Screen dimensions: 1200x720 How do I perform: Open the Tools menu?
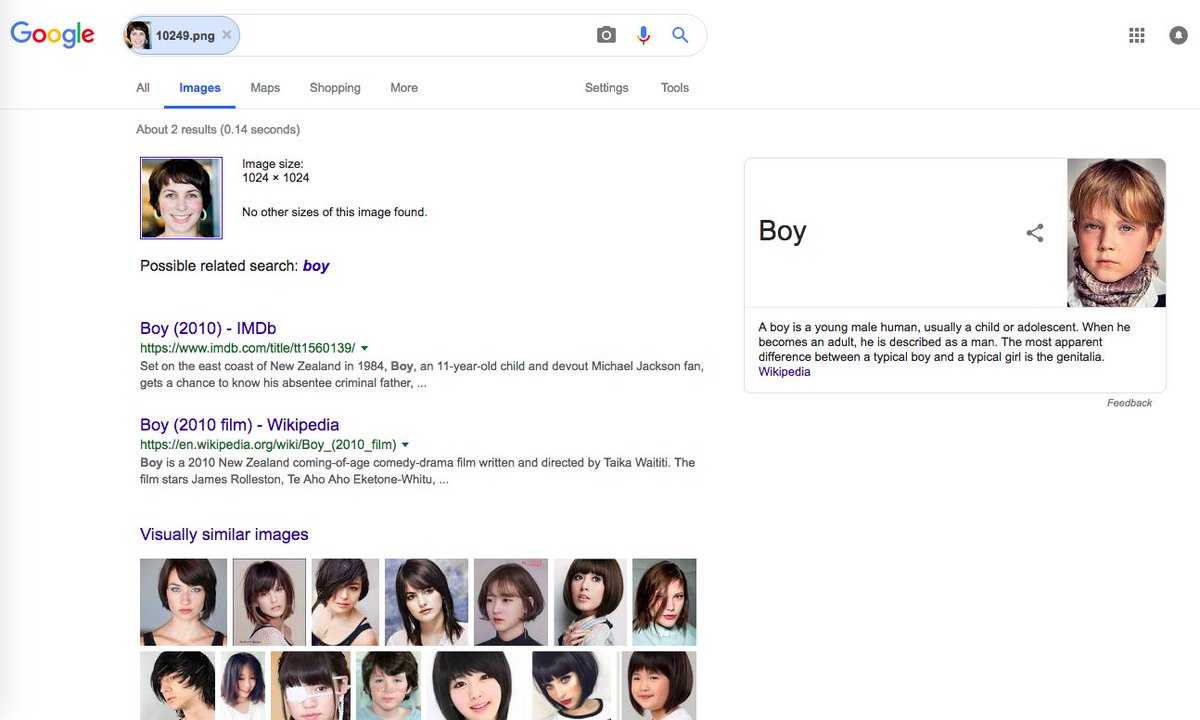click(675, 88)
